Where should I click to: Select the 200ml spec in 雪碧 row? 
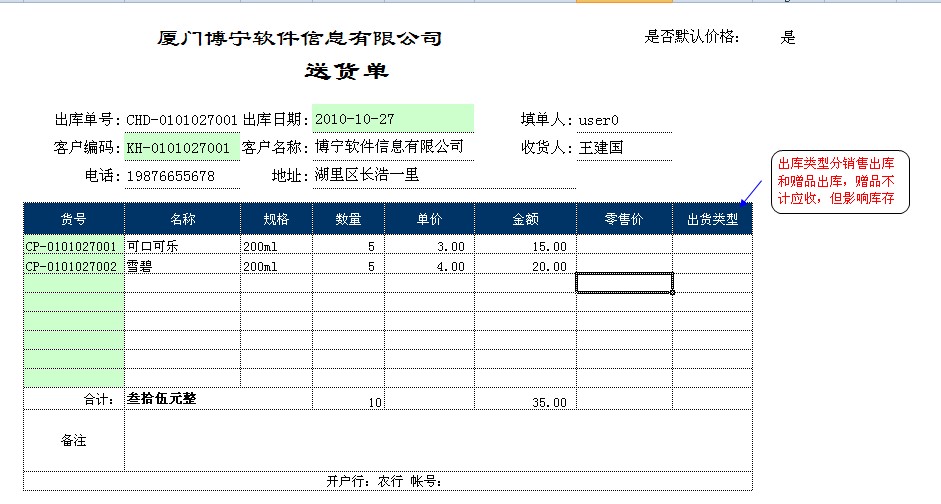260,266
